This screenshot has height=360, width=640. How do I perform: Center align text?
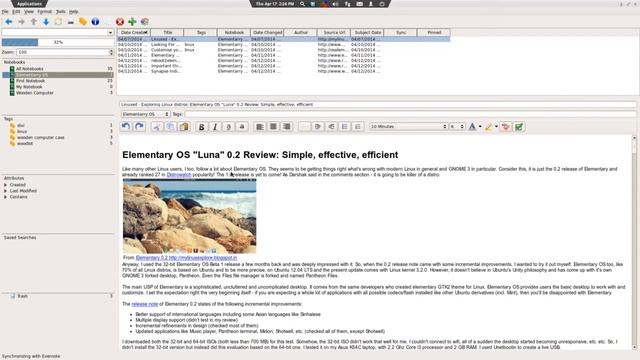(x=273, y=127)
